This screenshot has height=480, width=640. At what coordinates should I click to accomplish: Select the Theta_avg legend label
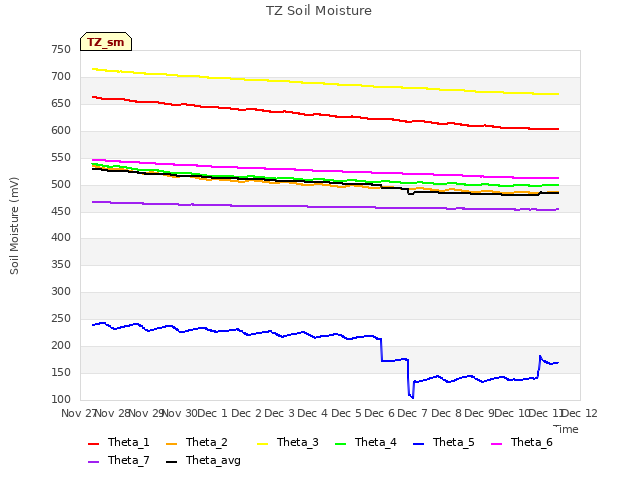(x=213, y=460)
